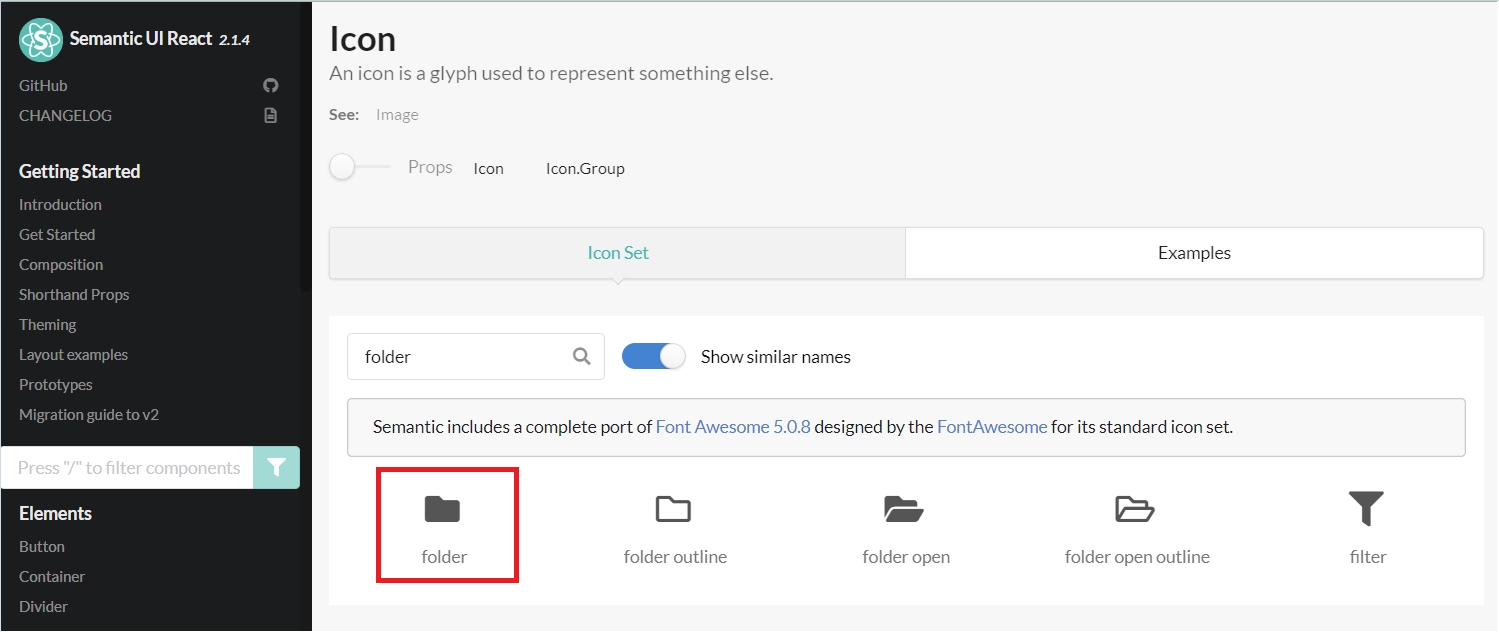The height and width of the screenshot is (632, 1499).
Task: Click the magnifier icon in the search box
Action: point(582,356)
